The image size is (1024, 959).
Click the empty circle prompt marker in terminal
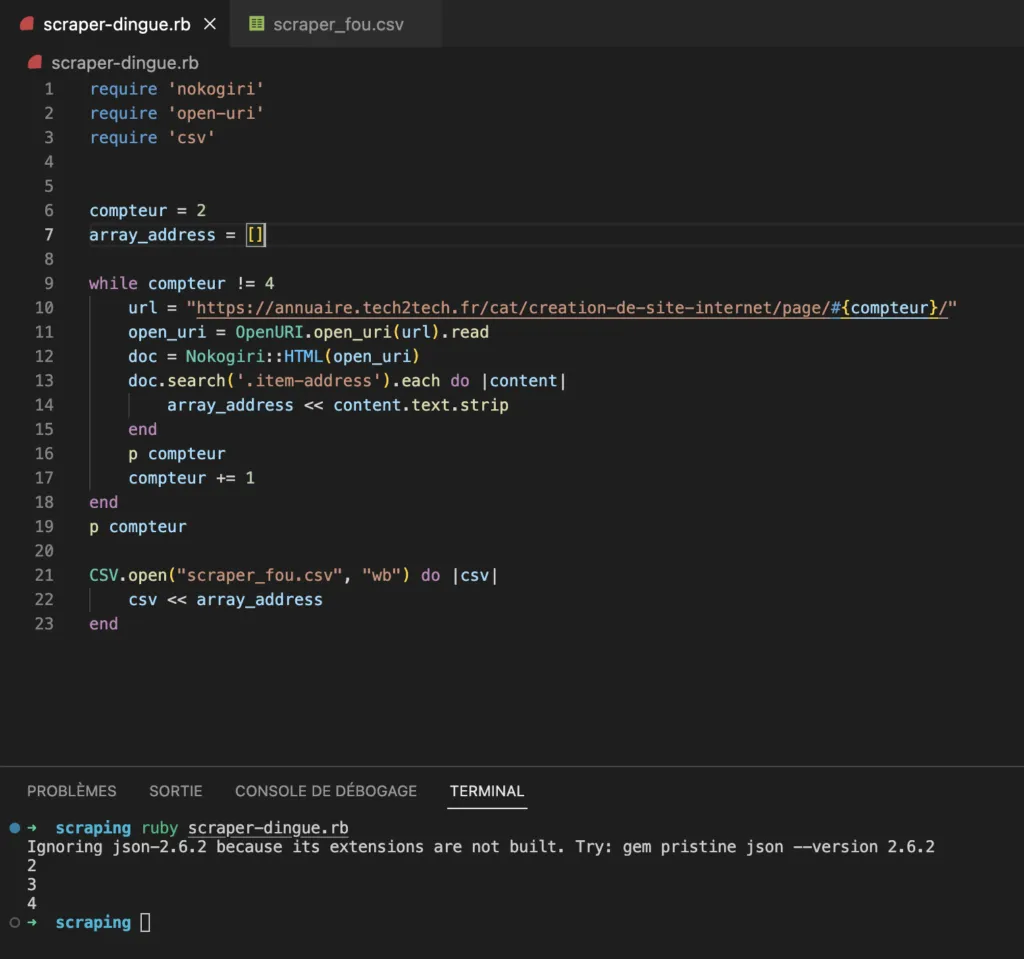[x=14, y=922]
